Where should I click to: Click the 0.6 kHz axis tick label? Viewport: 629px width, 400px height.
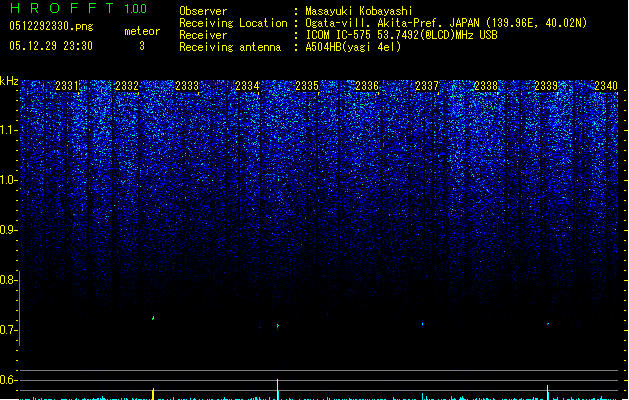coord(8,380)
